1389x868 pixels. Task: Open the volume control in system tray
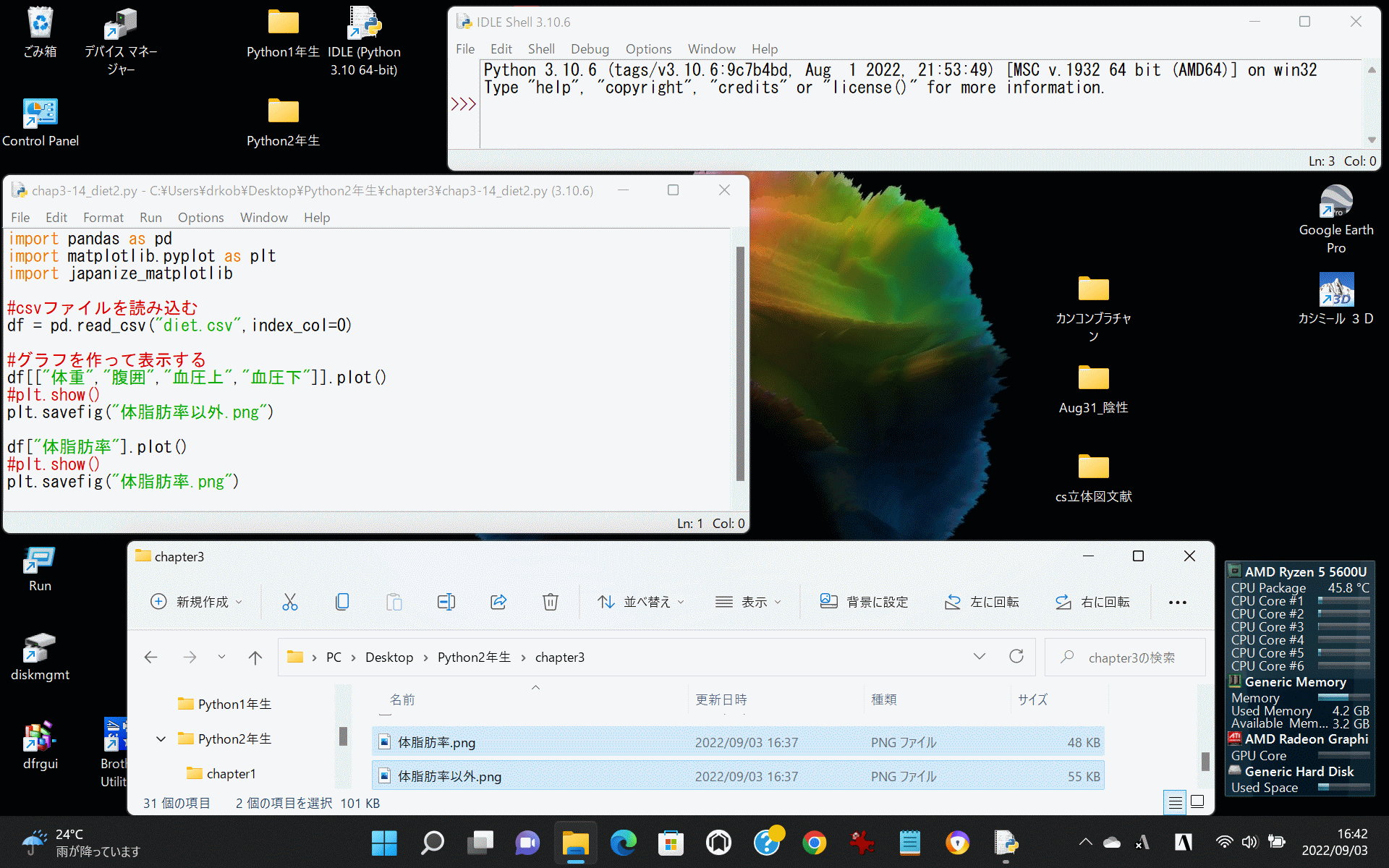tap(1249, 842)
